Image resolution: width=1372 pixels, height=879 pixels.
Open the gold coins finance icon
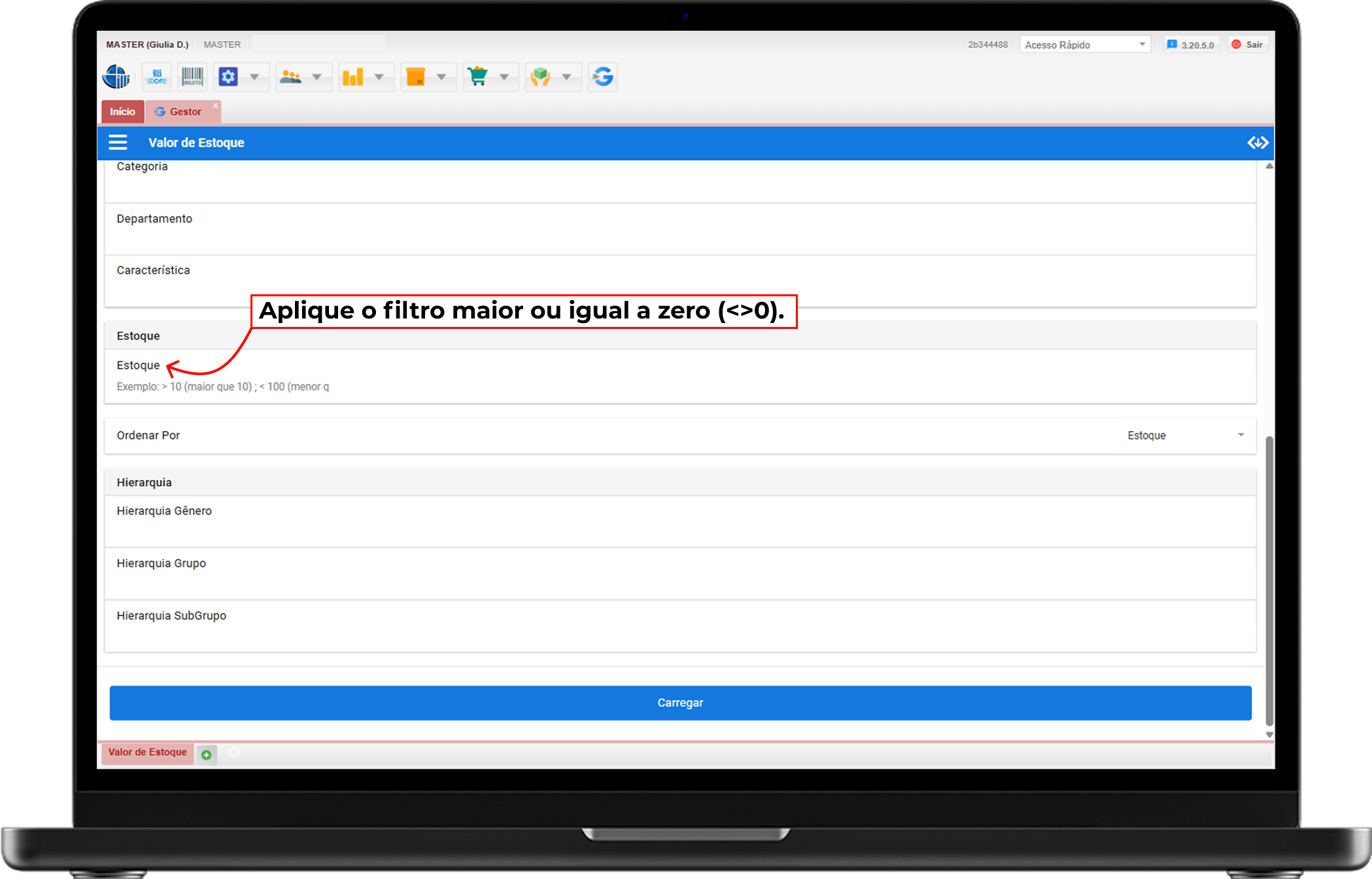point(353,77)
